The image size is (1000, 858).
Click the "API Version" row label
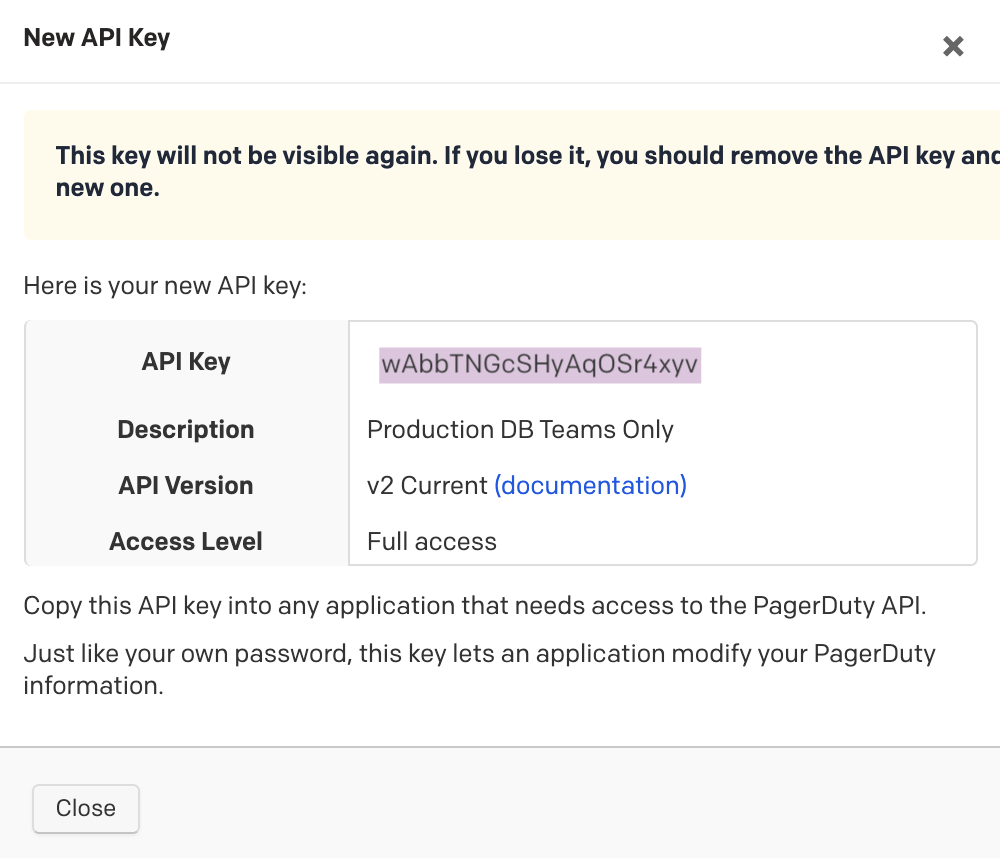click(186, 486)
